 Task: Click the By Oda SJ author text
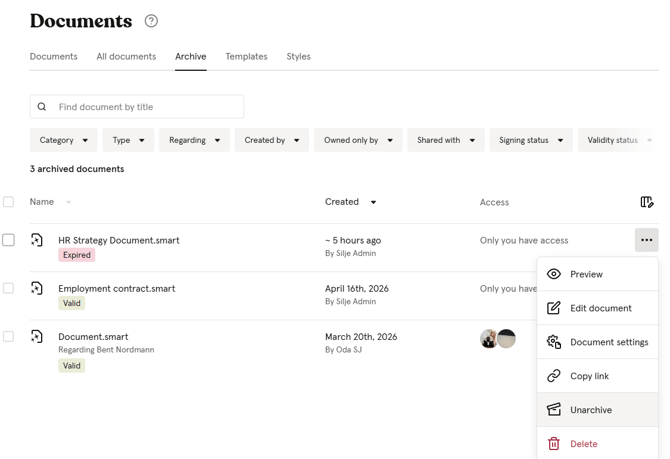point(344,350)
